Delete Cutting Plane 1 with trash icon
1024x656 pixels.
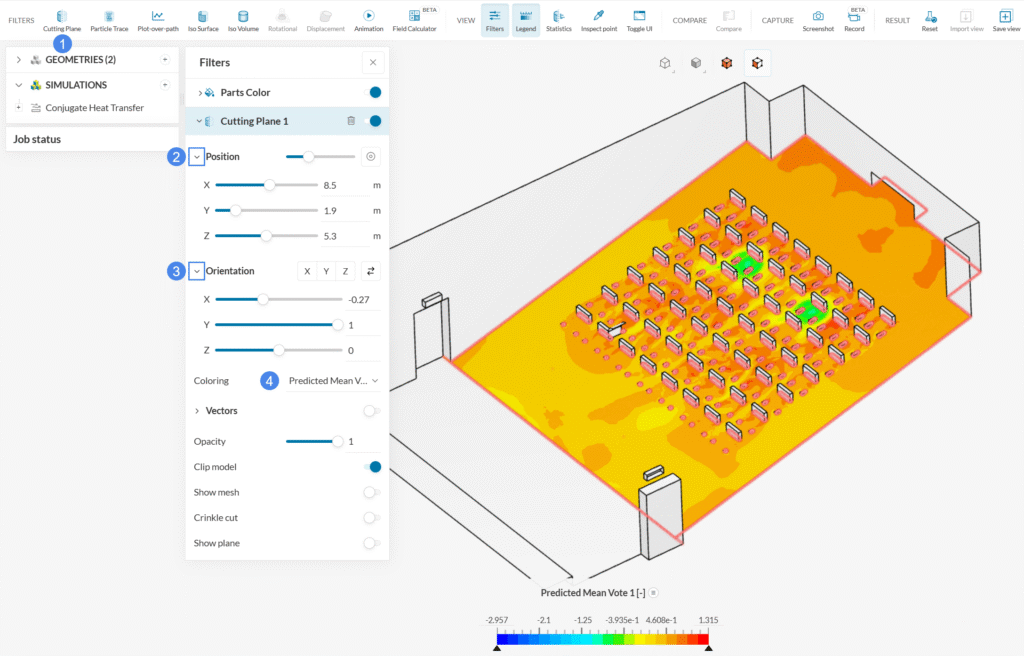click(x=351, y=121)
